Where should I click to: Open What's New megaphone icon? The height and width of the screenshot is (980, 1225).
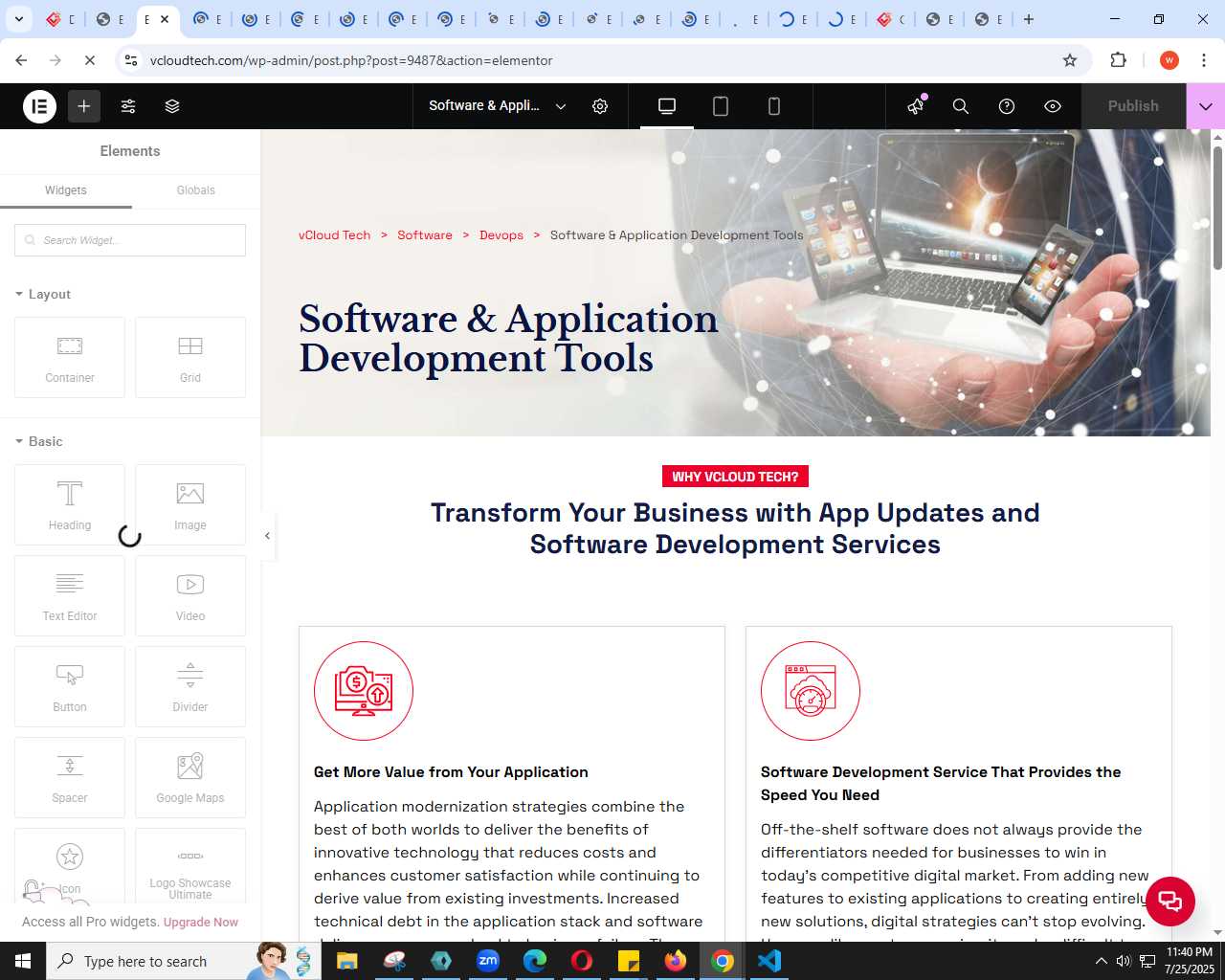[916, 106]
